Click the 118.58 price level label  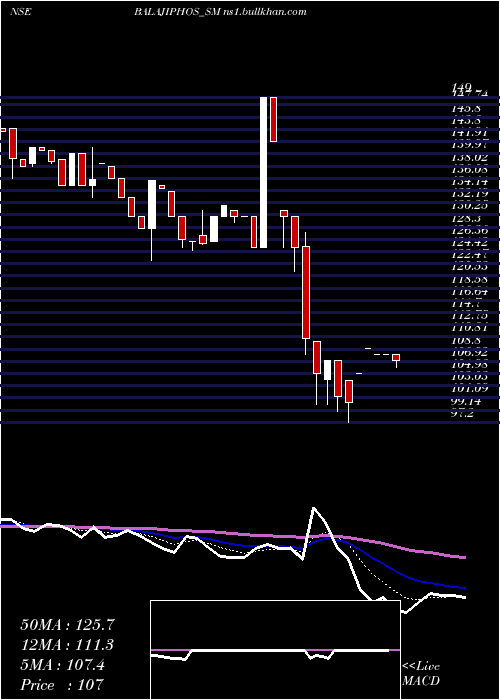(470, 280)
